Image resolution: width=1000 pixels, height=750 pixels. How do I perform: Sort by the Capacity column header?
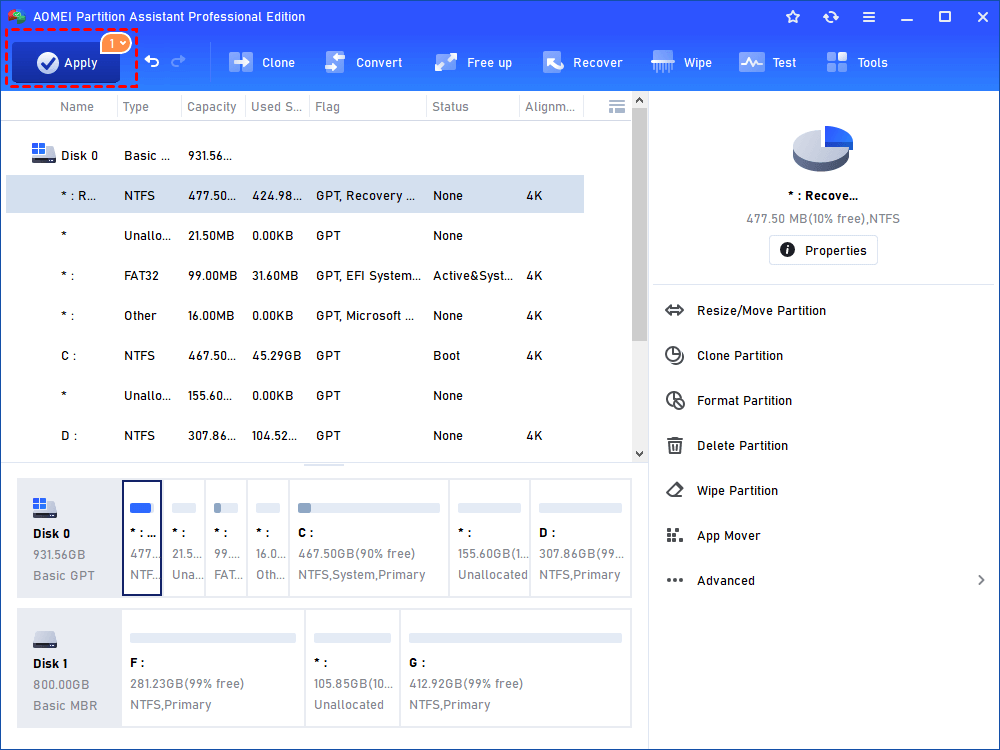point(212,107)
